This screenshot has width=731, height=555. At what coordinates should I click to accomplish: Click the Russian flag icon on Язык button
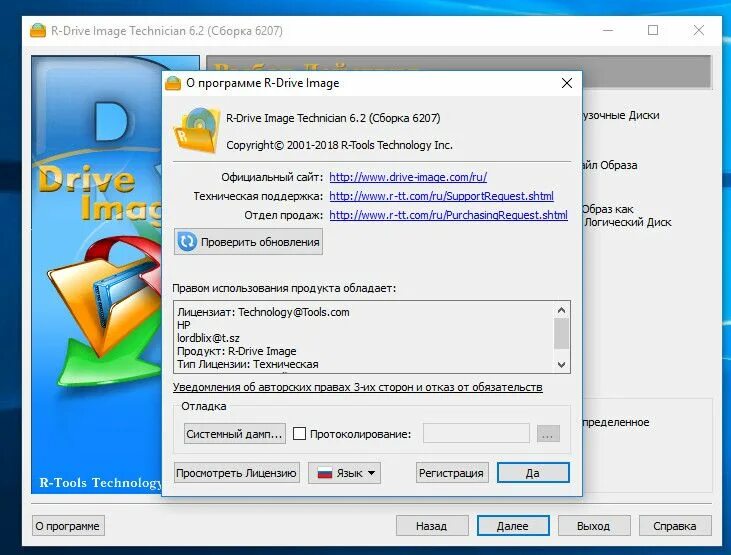(x=324, y=473)
